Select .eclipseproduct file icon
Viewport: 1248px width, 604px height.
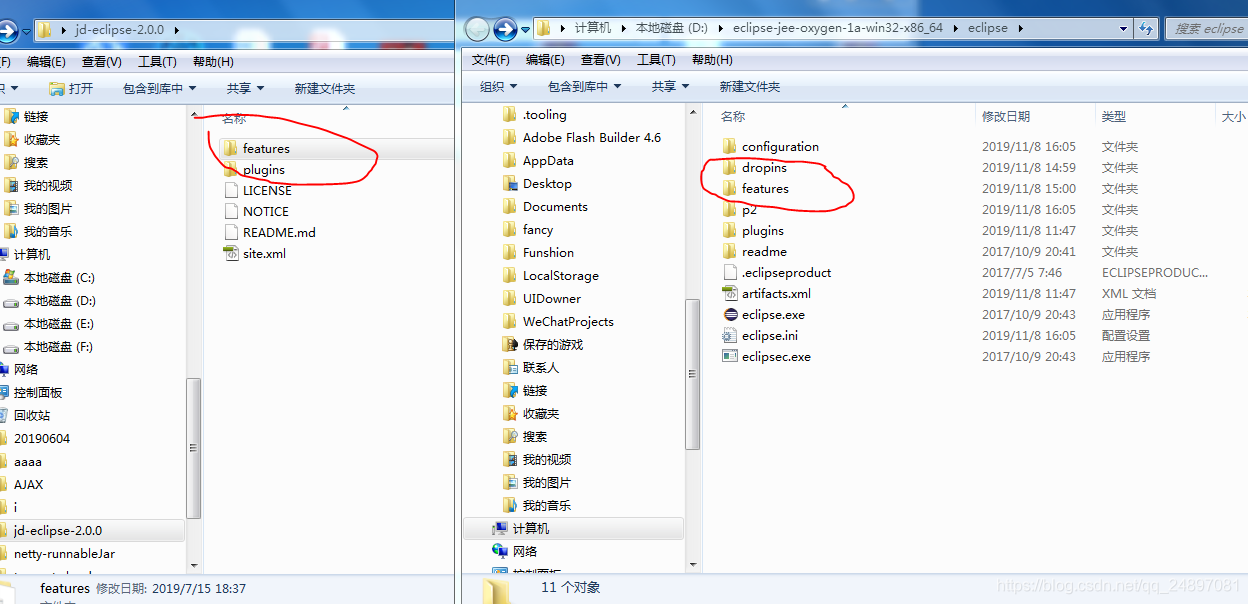[x=729, y=273]
